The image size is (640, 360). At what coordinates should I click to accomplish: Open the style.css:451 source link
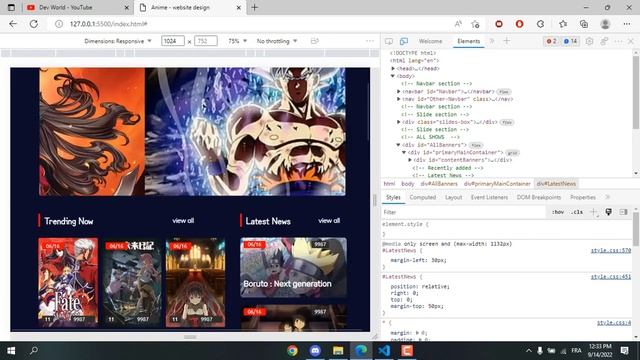point(611,277)
